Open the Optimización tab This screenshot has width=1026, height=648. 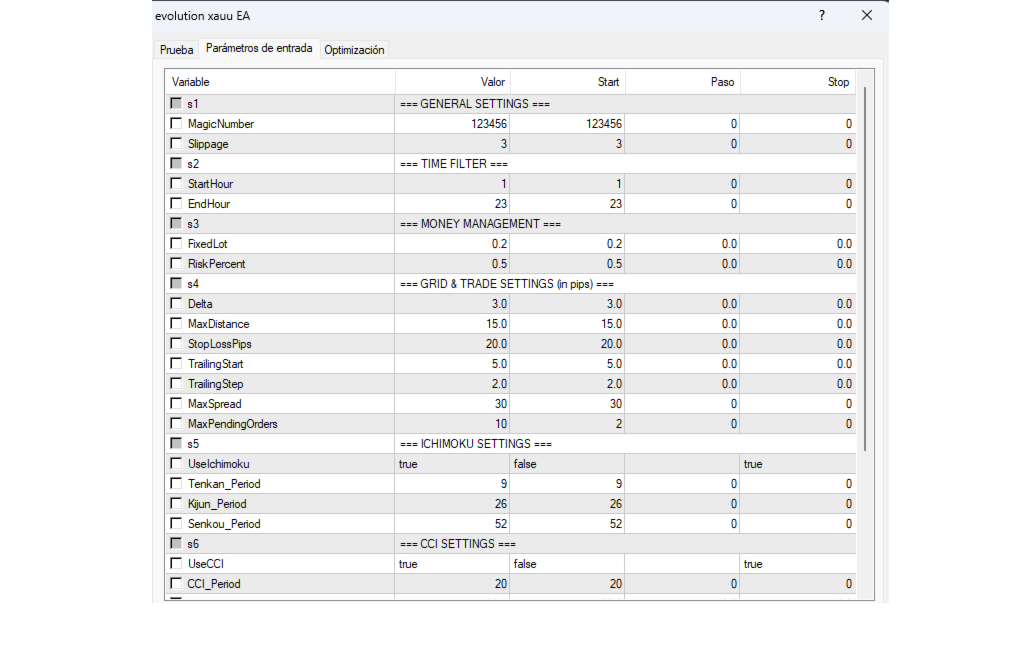tap(354, 50)
